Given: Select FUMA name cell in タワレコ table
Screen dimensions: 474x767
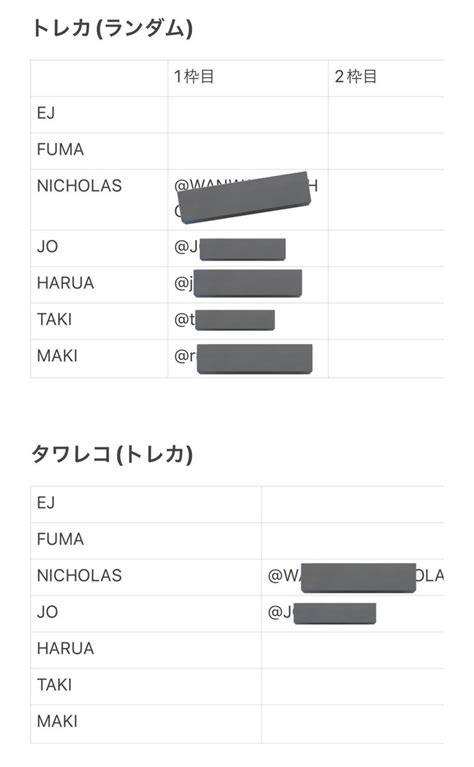Looking at the screenshot, I should point(146,541).
